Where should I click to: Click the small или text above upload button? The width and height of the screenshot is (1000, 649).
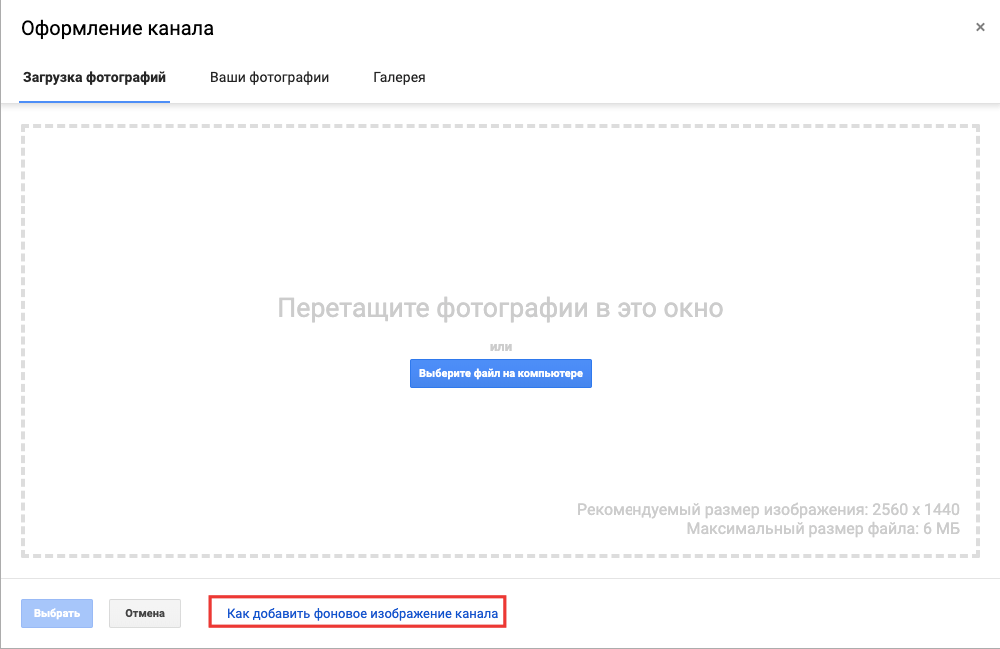(x=501, y=347)
